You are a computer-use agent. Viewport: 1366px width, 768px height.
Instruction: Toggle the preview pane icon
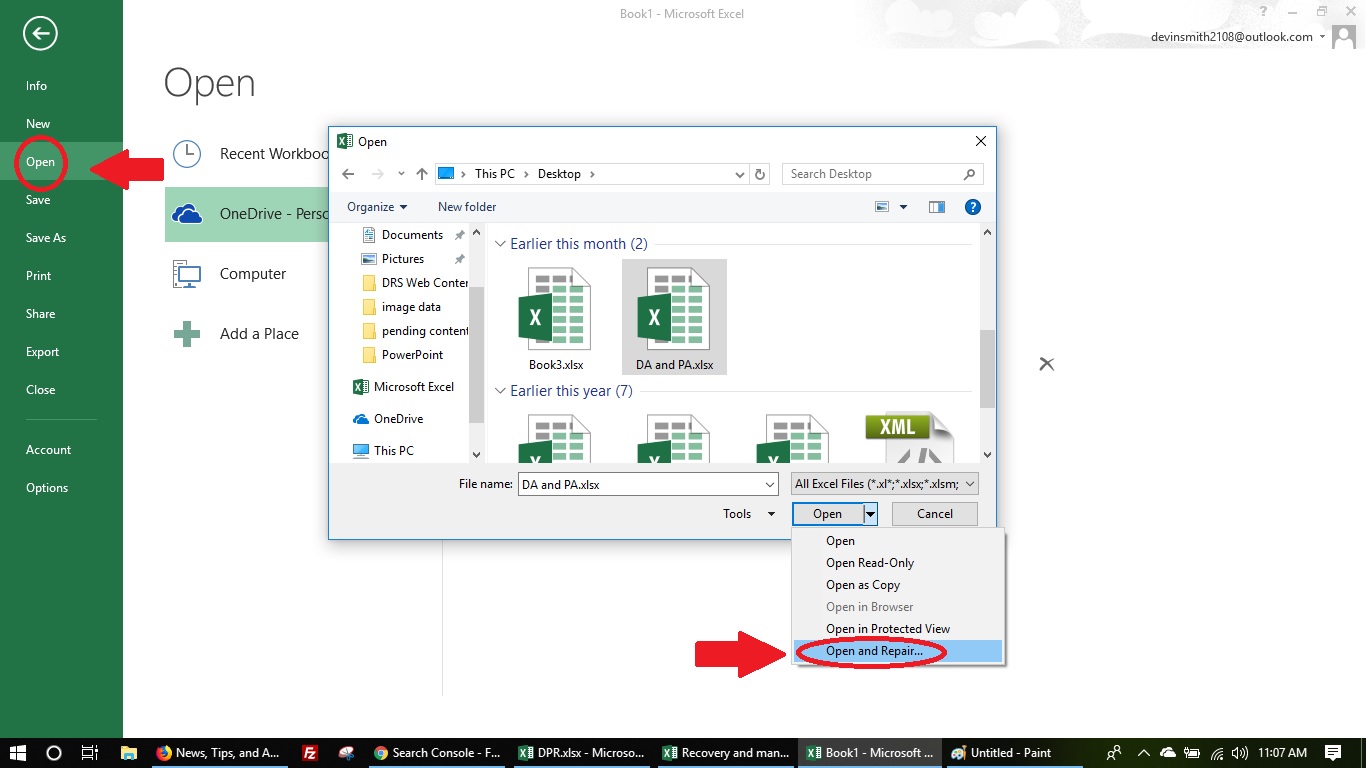[x=937, y=207]
